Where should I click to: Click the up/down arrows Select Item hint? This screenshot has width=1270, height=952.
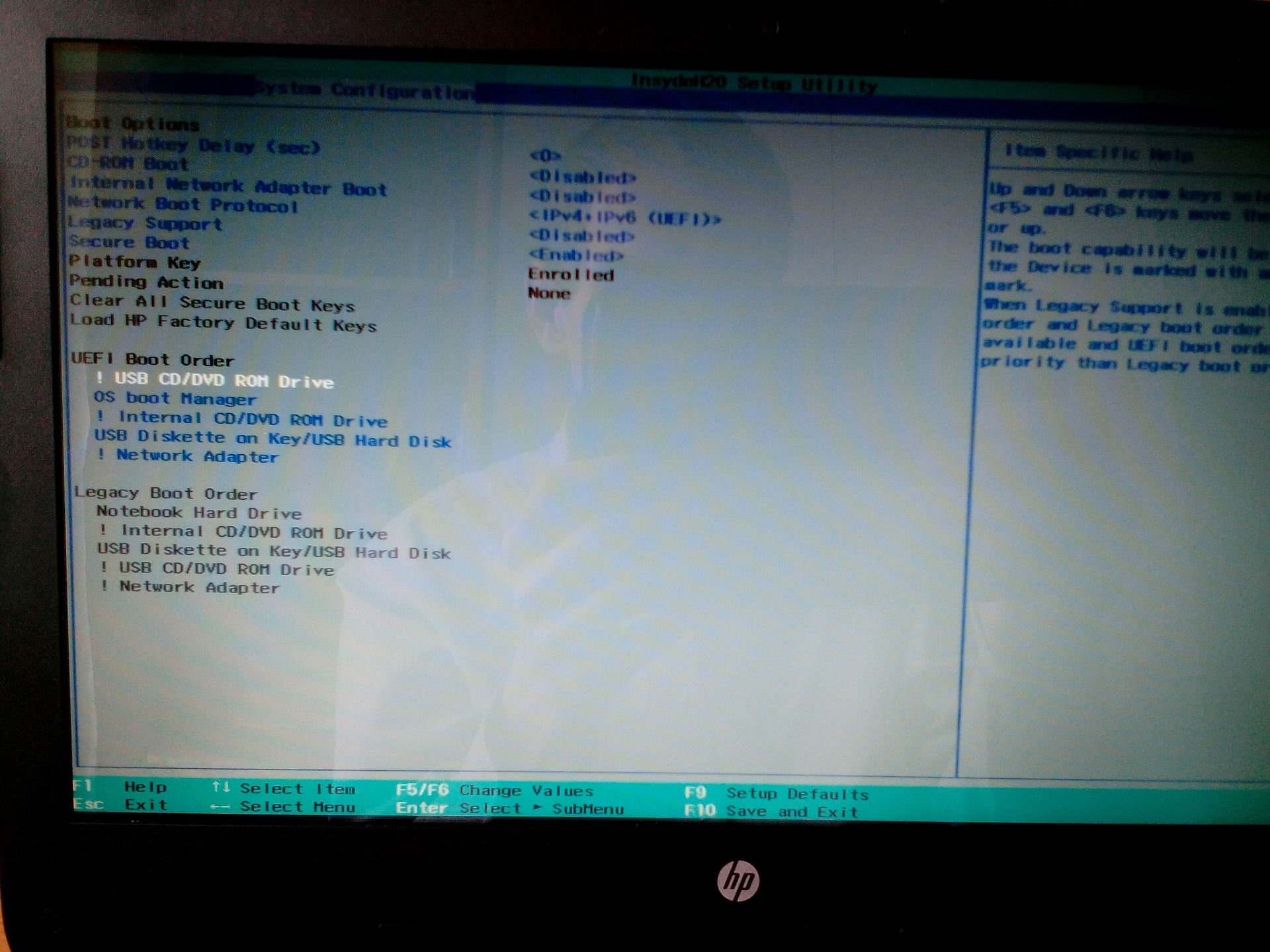point(283,788)
